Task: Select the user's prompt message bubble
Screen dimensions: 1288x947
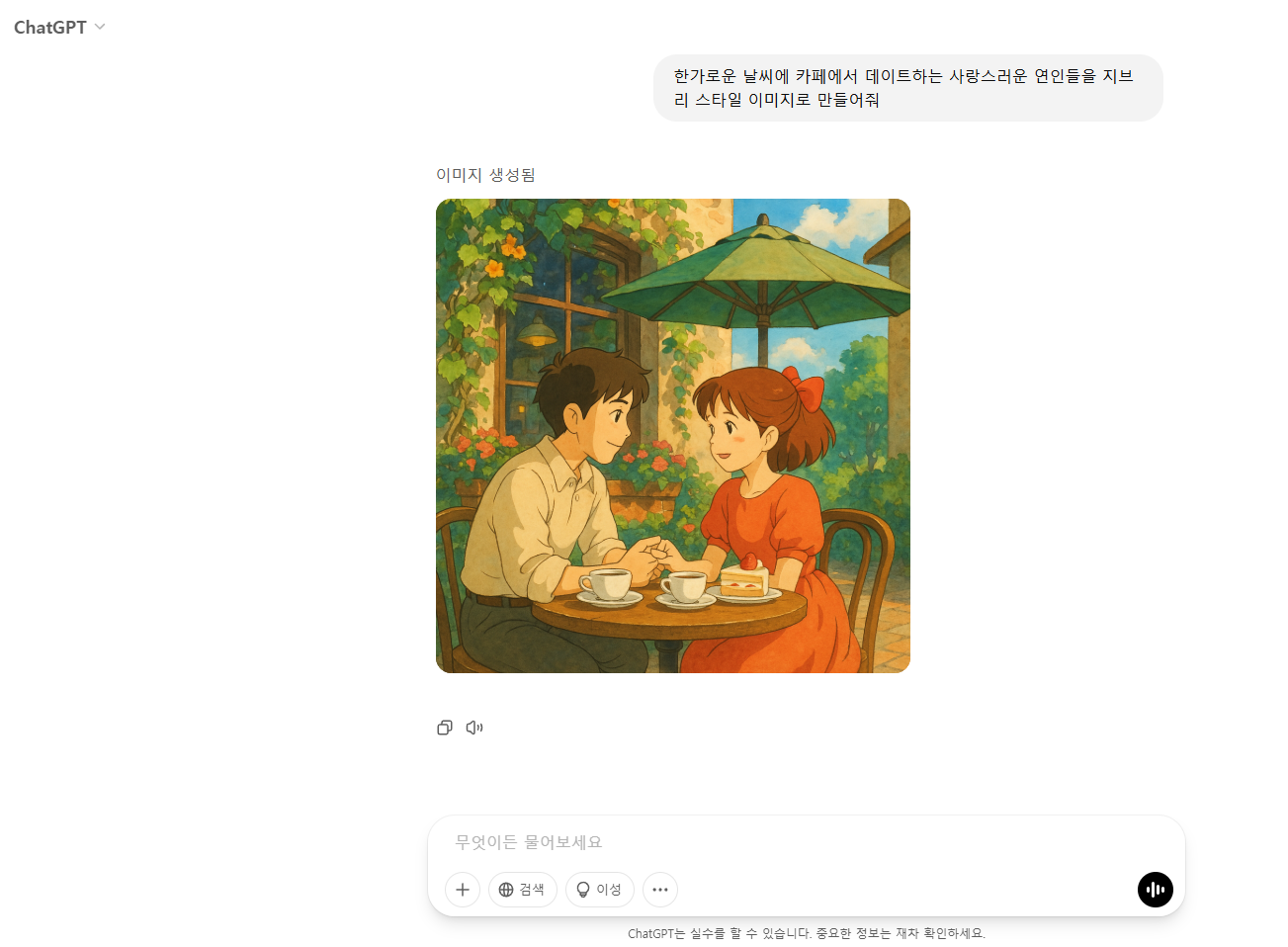Action: coord(907,88)
